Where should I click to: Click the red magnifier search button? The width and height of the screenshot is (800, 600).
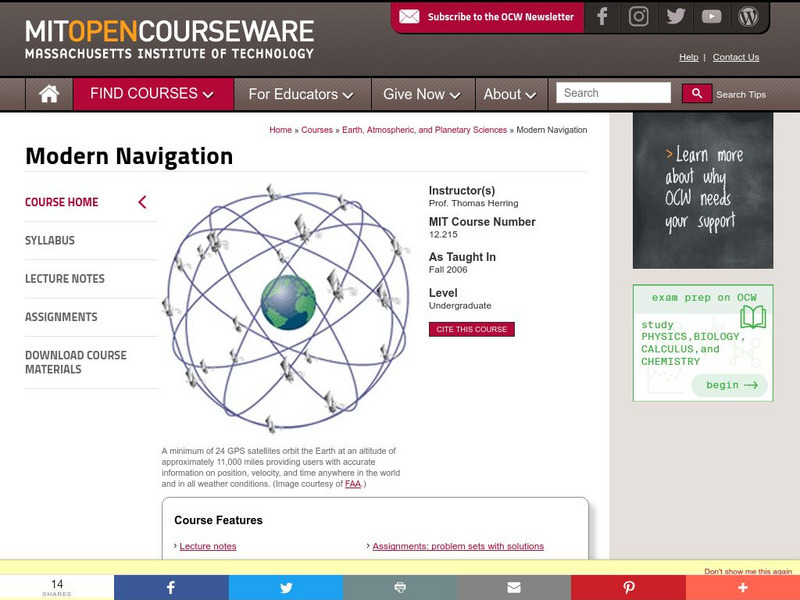pos(696,93)
